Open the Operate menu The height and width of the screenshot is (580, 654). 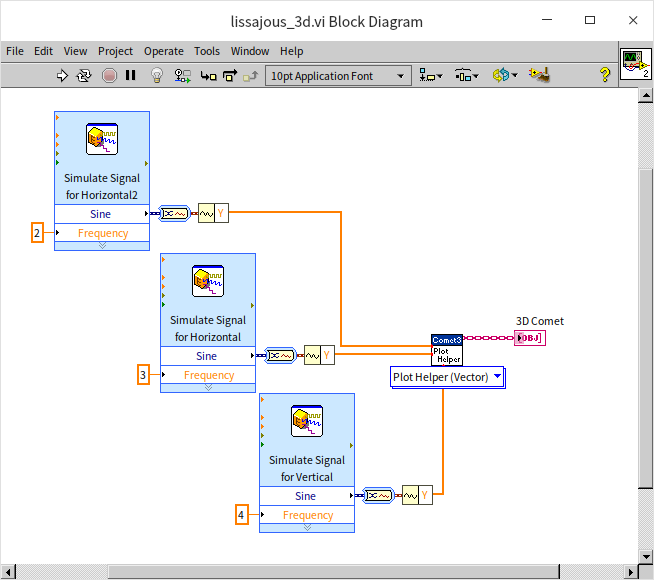click(163, 51)
